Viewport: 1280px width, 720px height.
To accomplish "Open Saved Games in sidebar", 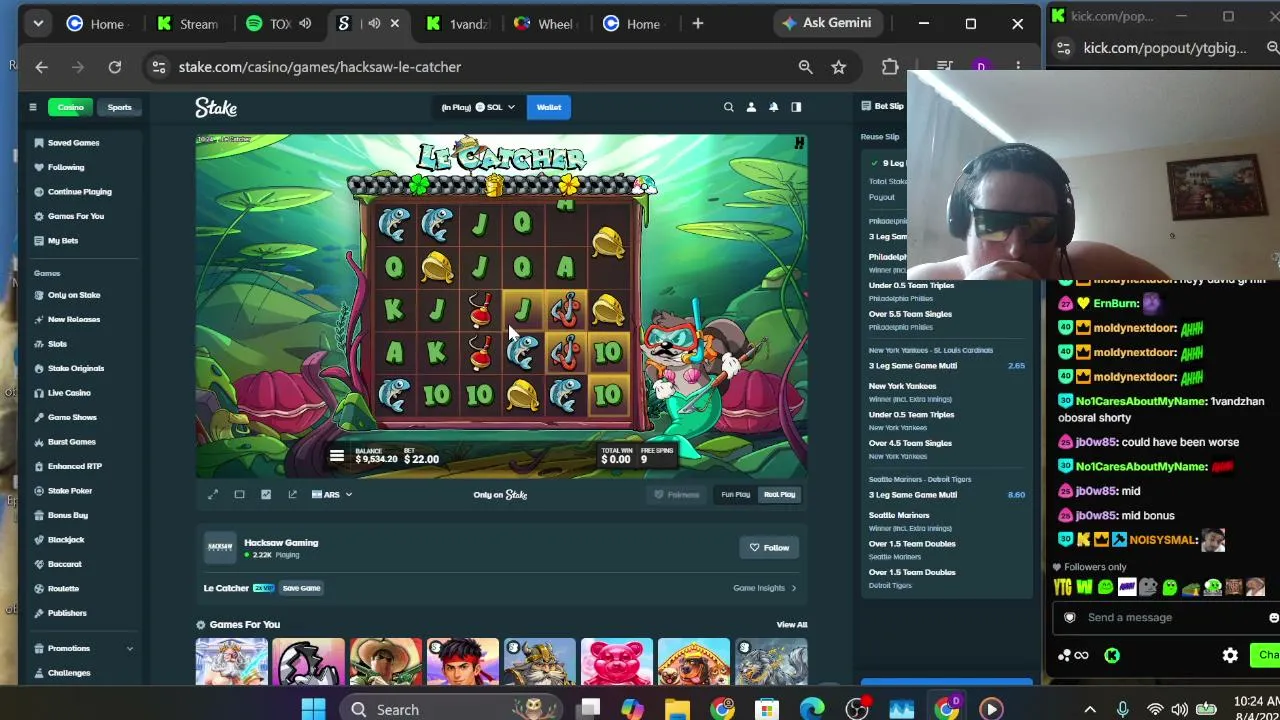I will click(x=74, y=143).
